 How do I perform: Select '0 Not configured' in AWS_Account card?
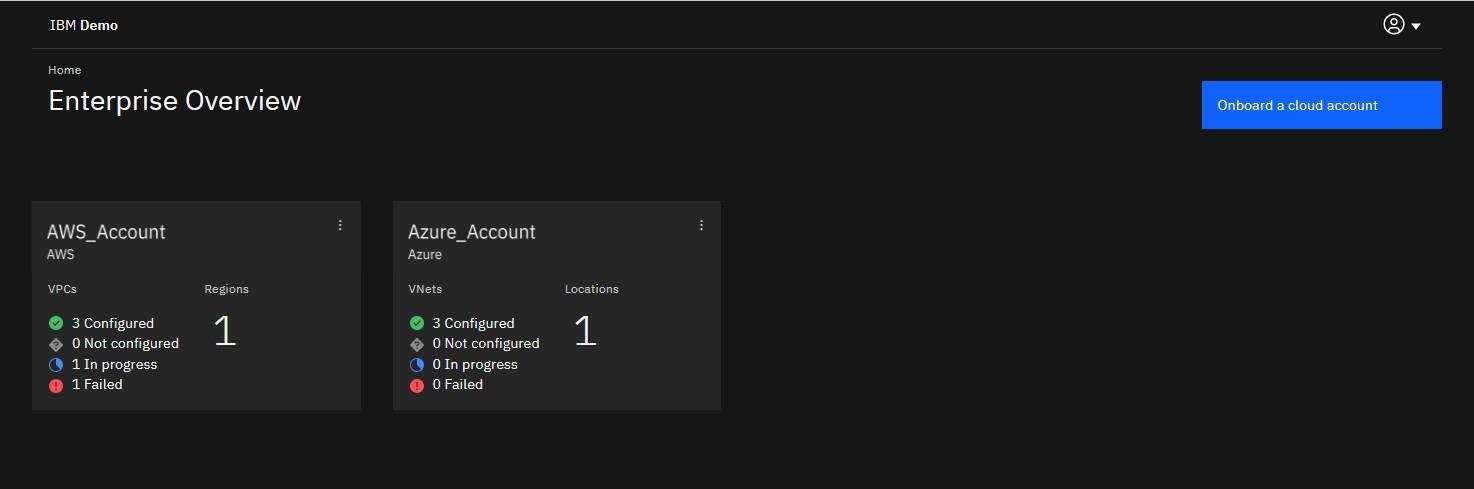coord(125,343)
